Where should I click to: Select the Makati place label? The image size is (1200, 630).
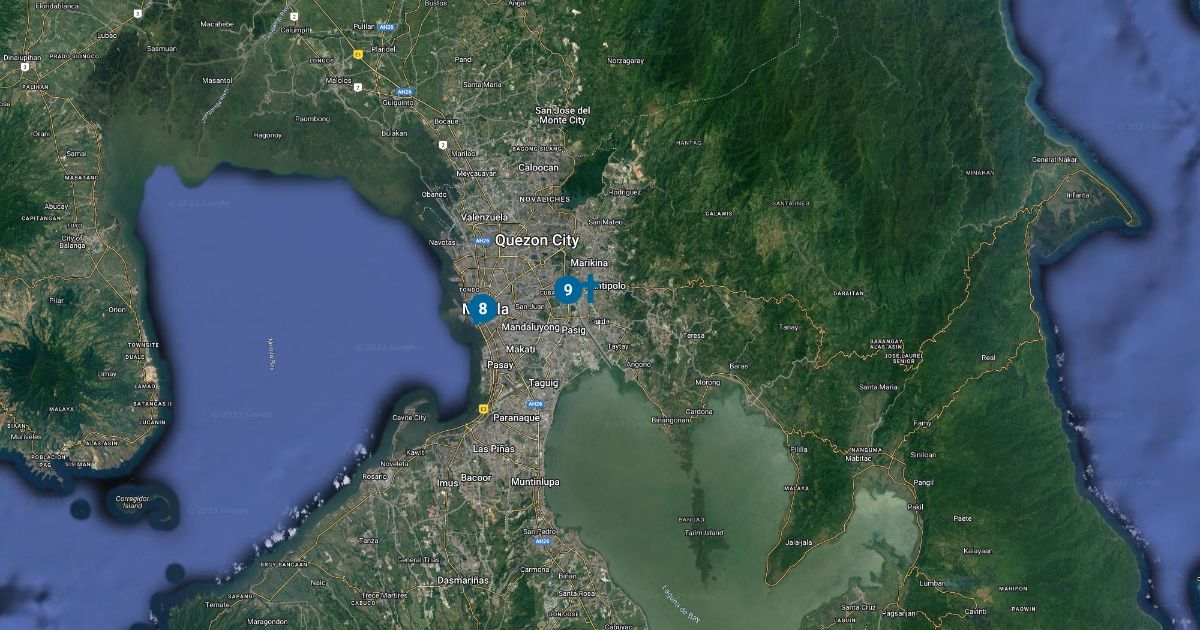click(x=521, y=348)
